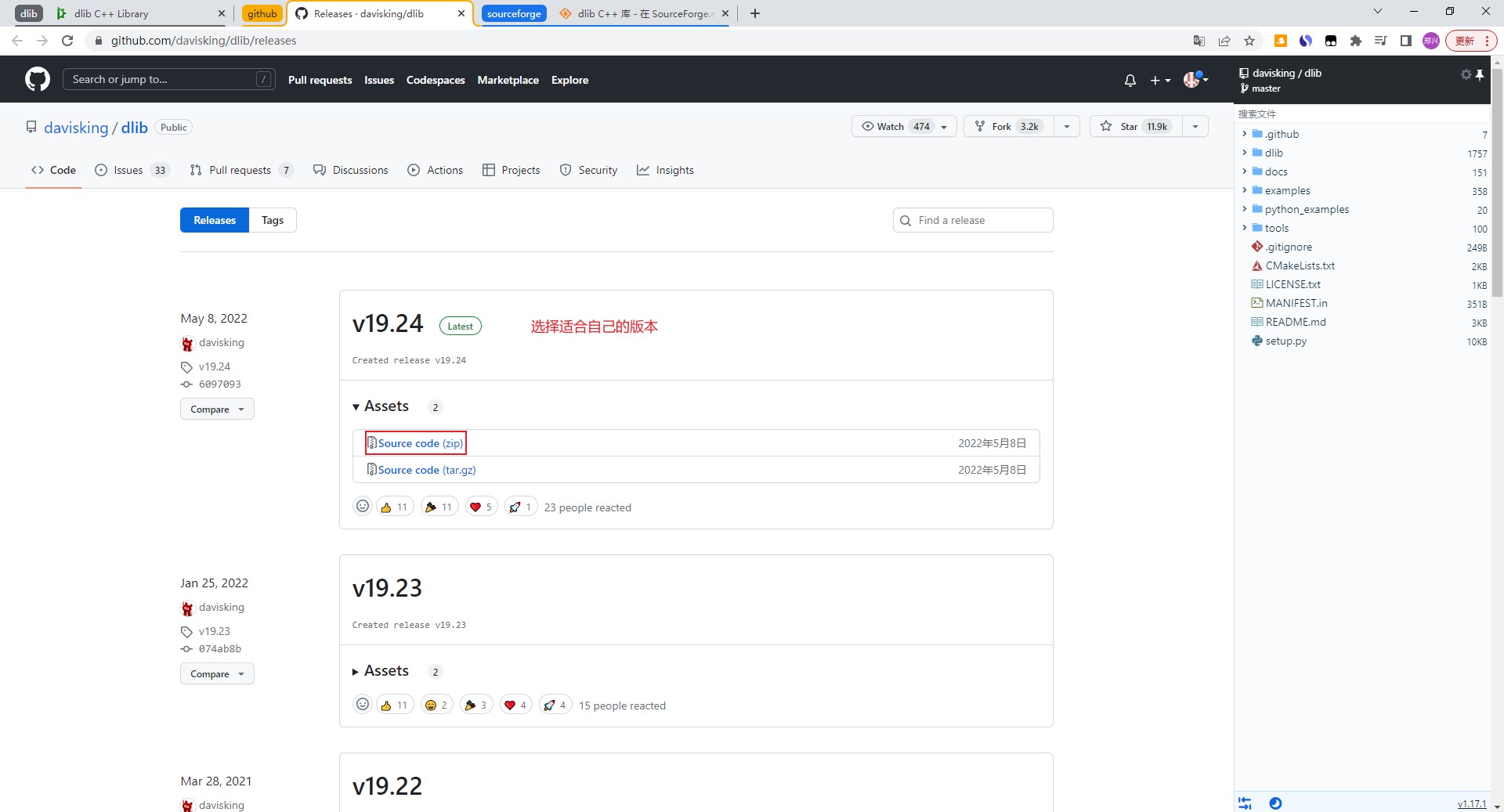Click the Find a release search field
The image size is (1504, 812).
tap(973, 220)
